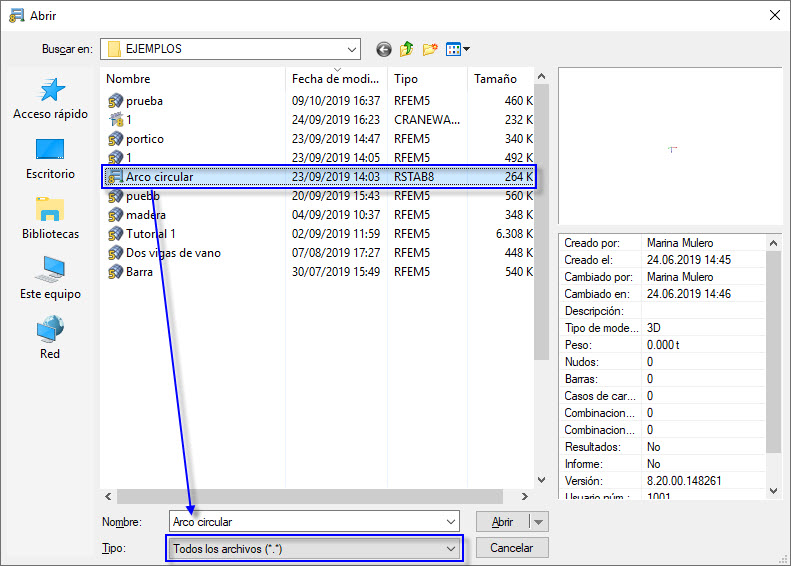The height and width of the screenshot is (566, 791).
Task: Open Red network location
Action: (x=50, y=338)
